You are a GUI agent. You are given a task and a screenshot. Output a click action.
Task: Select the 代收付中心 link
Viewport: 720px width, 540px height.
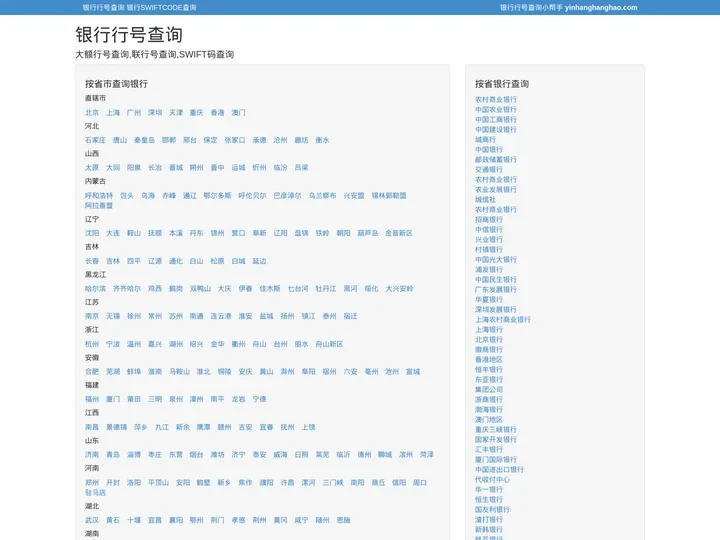point(492,479)
